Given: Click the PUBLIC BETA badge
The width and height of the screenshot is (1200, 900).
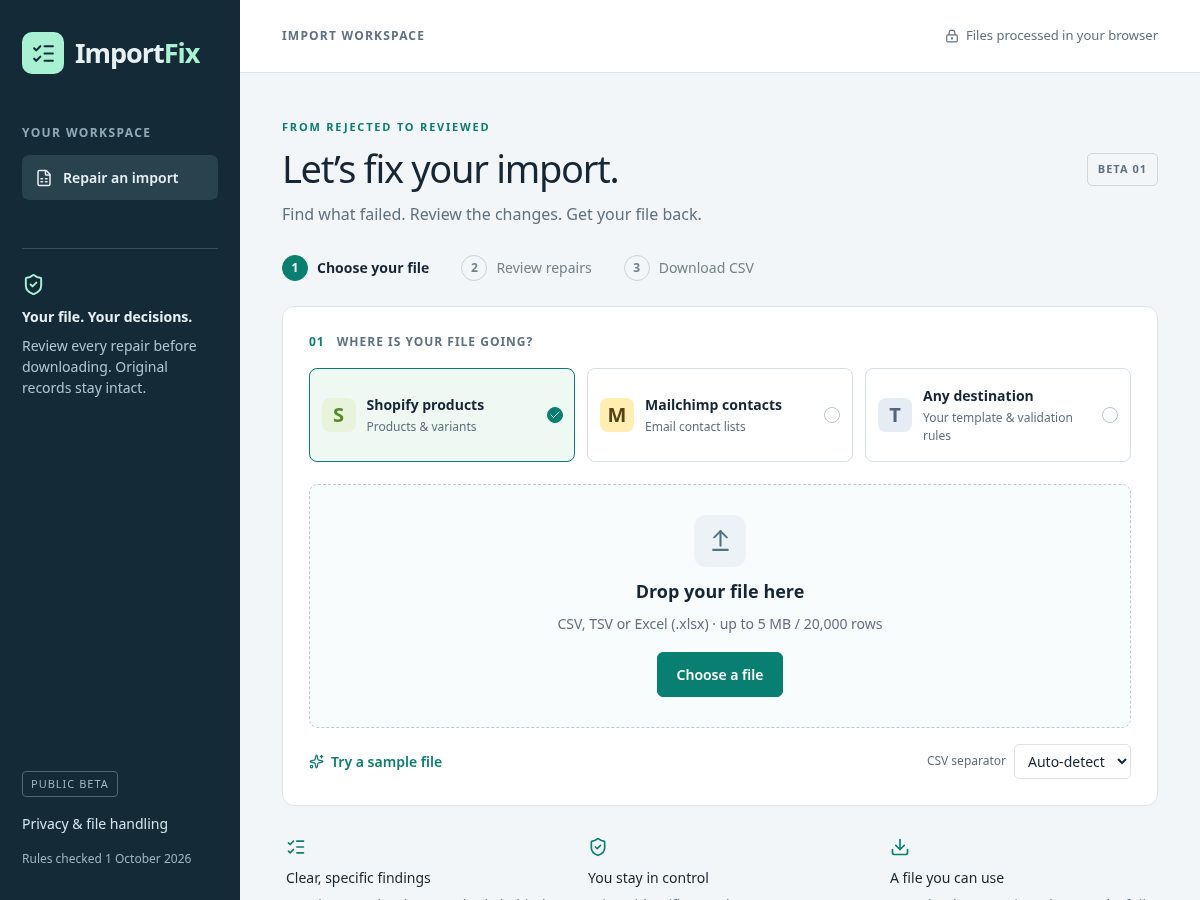Looking at the screenshot, I should 70,784.
